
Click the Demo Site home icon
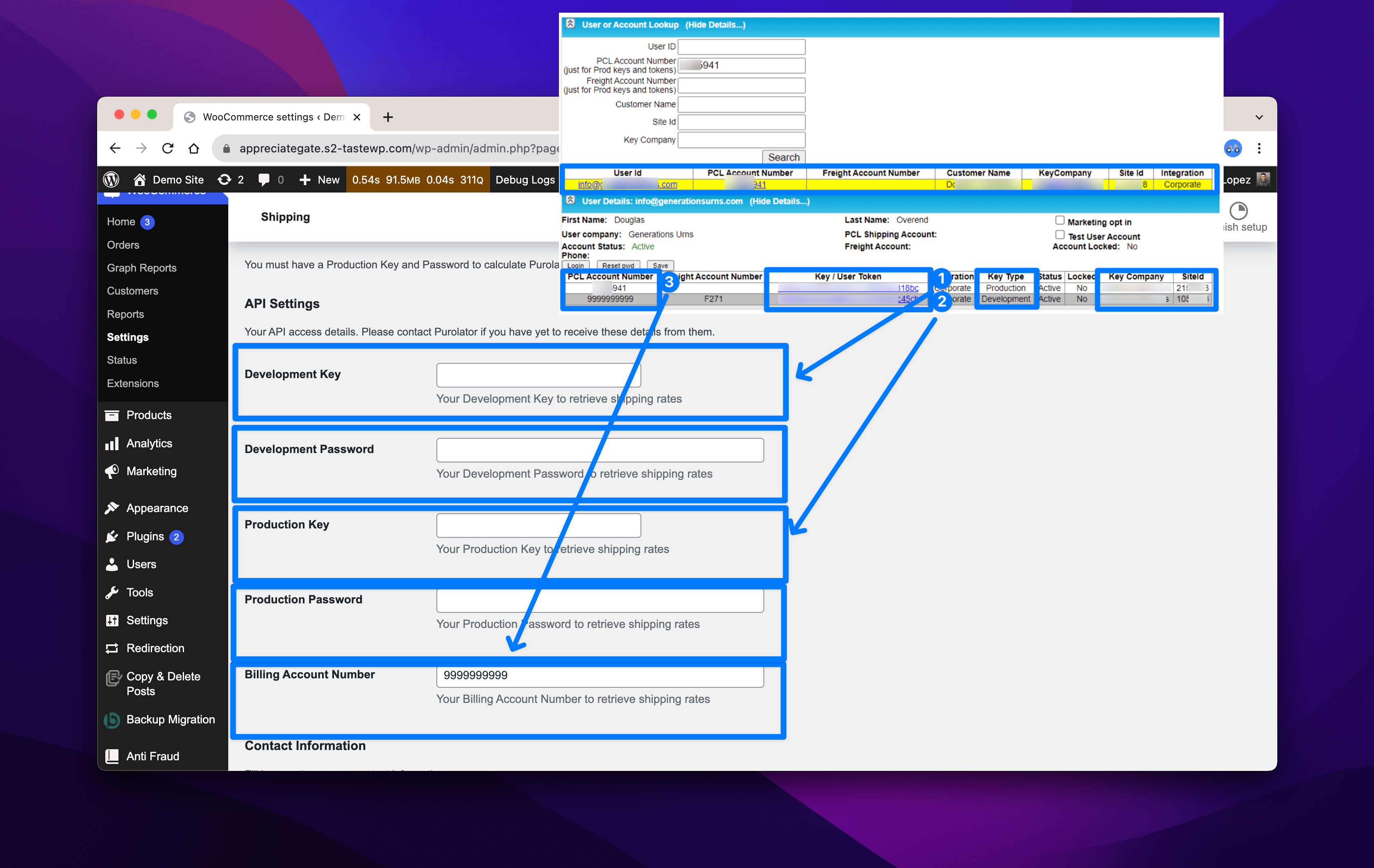[x=139, y=180]
